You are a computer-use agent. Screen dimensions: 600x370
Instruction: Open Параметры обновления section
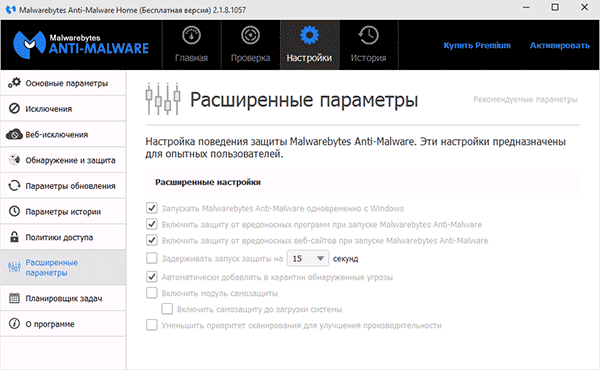click(x=63, y=186)
